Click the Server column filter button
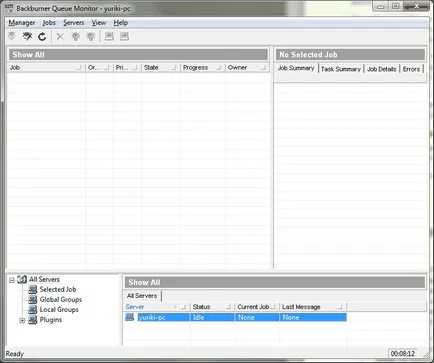 (x=183, y=307)
